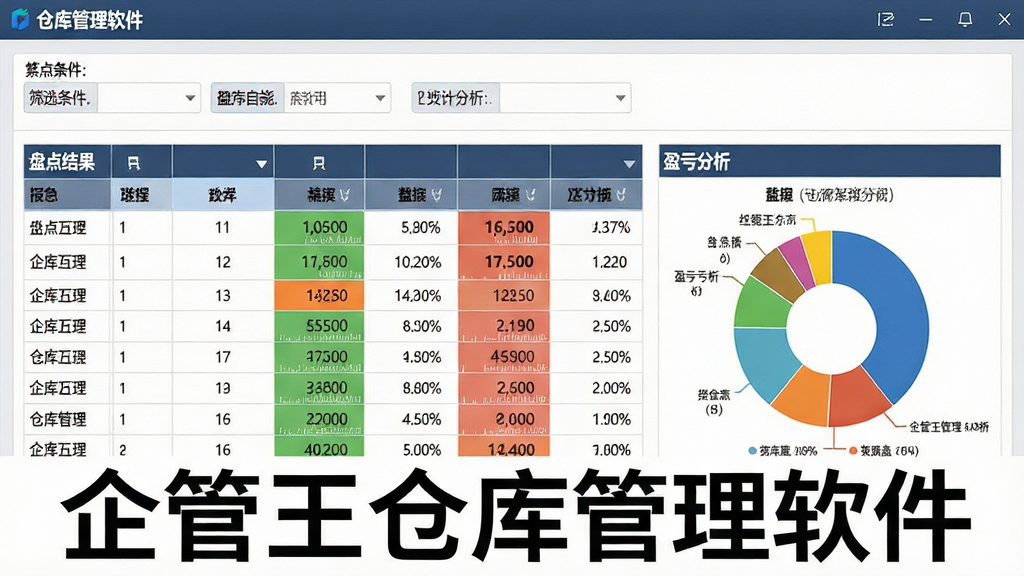Select the magenta donut segment
Image resolution: width=1024 pixels, height=576 pixels.
pos(798,261)
